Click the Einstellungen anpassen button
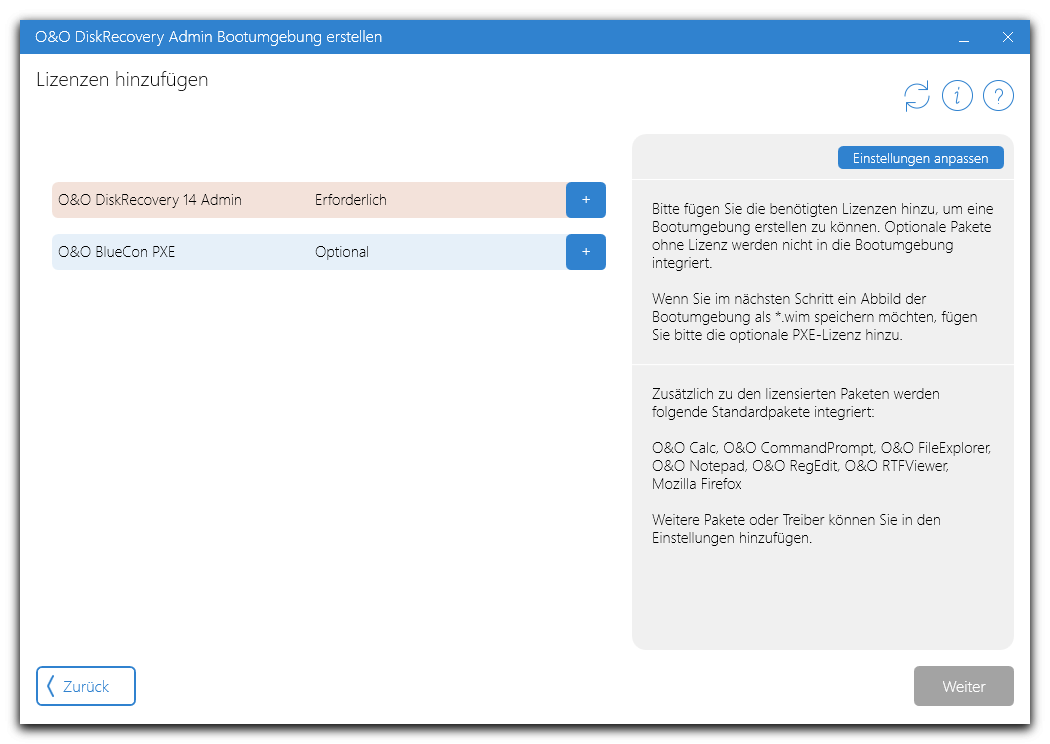The width and height of the screenshot is (1050, 744). [921, 158]
